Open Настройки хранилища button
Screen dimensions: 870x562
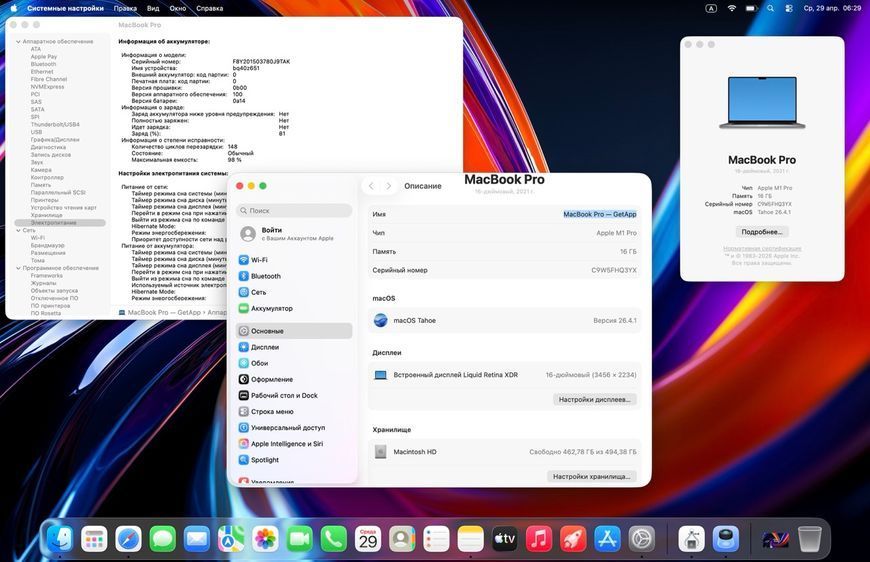point(591,476)
